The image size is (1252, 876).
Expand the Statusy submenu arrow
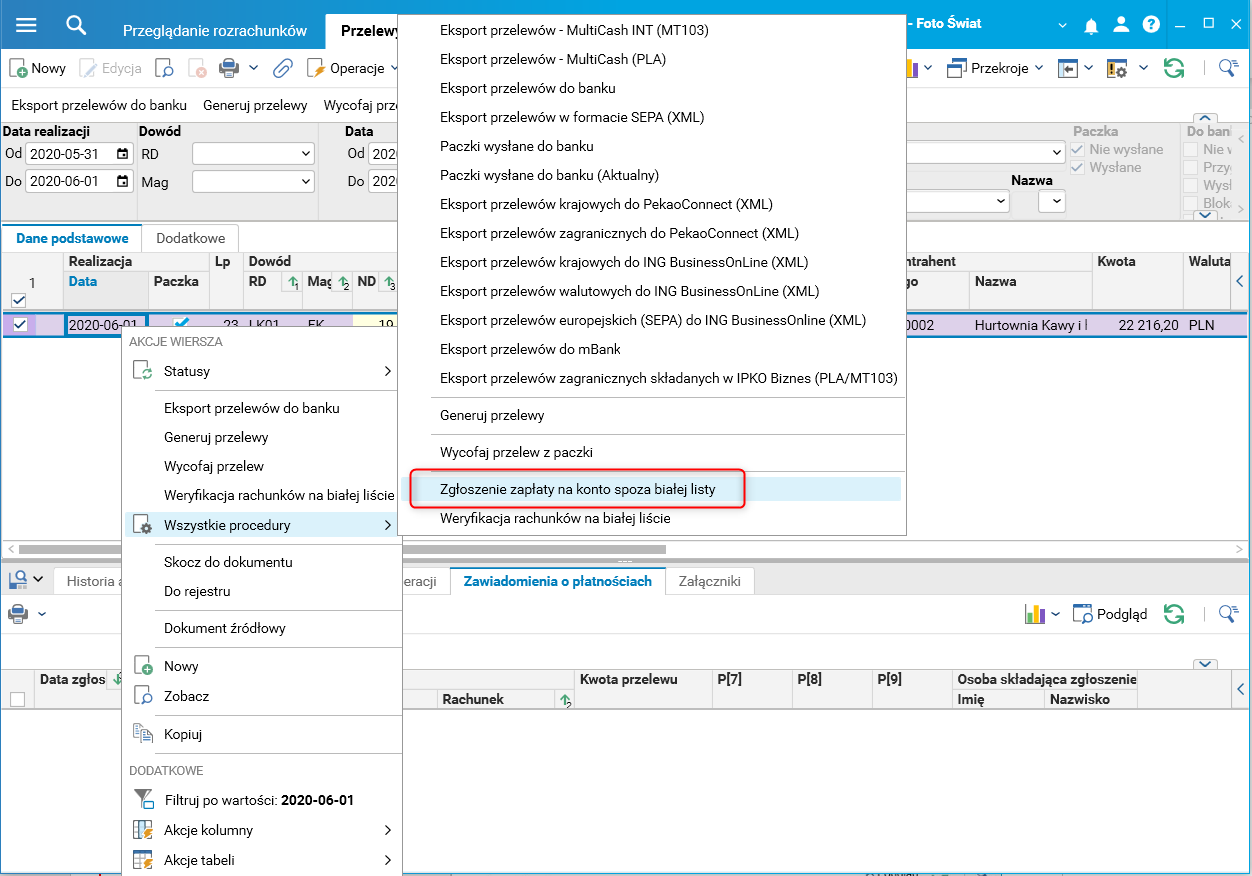point(387,371)
